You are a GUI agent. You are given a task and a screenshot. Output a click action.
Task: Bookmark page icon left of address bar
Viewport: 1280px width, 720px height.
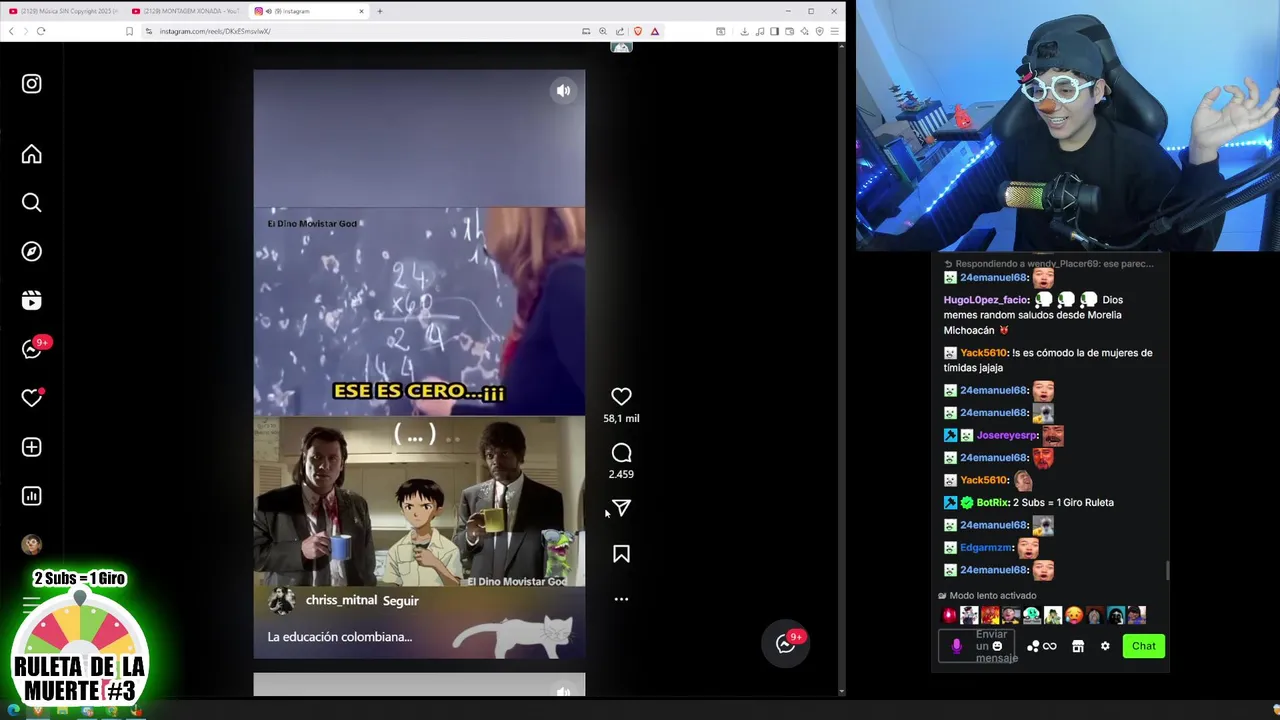coord(129,31)
